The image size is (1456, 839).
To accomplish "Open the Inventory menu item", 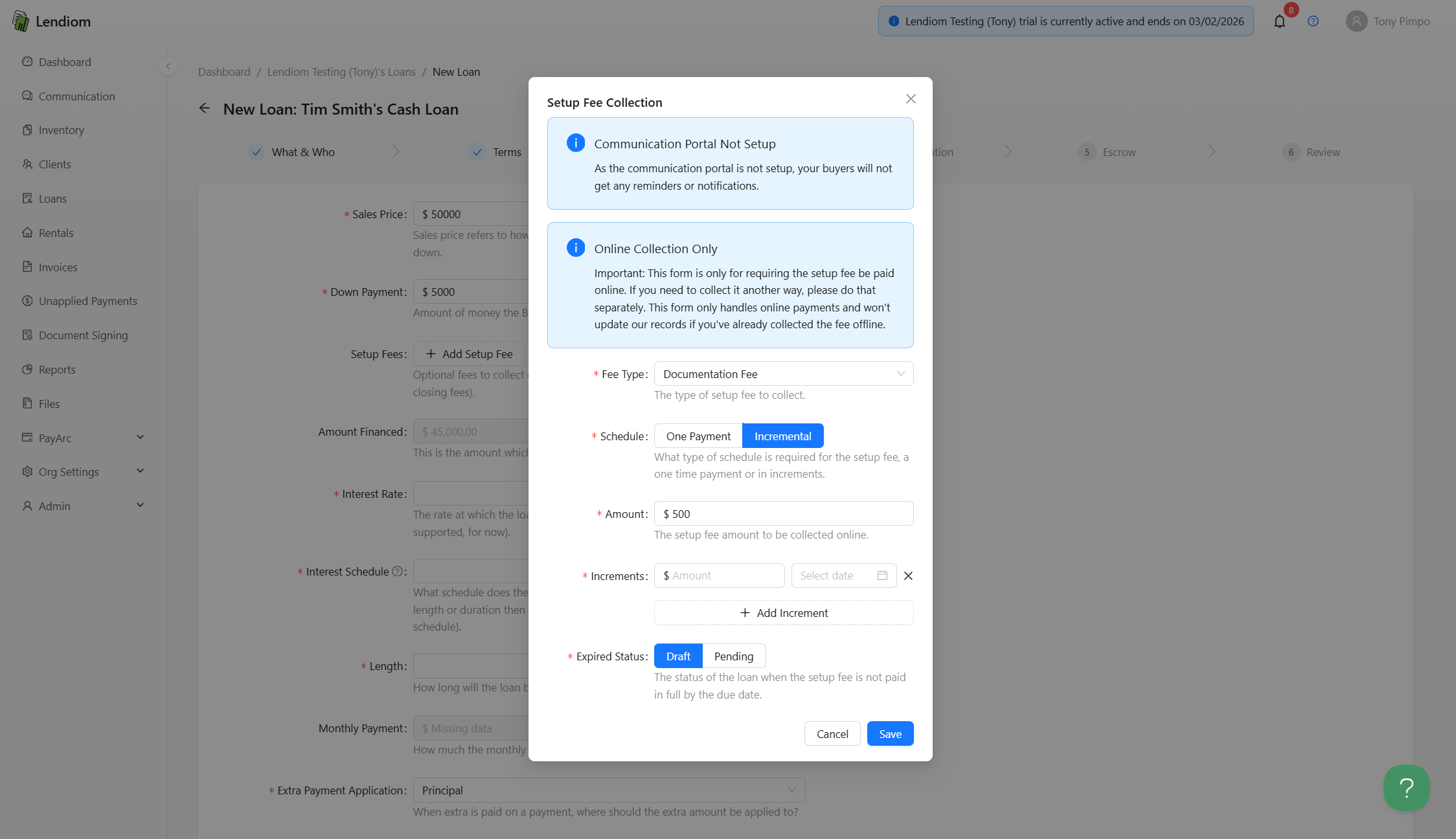I will (84, 130).
